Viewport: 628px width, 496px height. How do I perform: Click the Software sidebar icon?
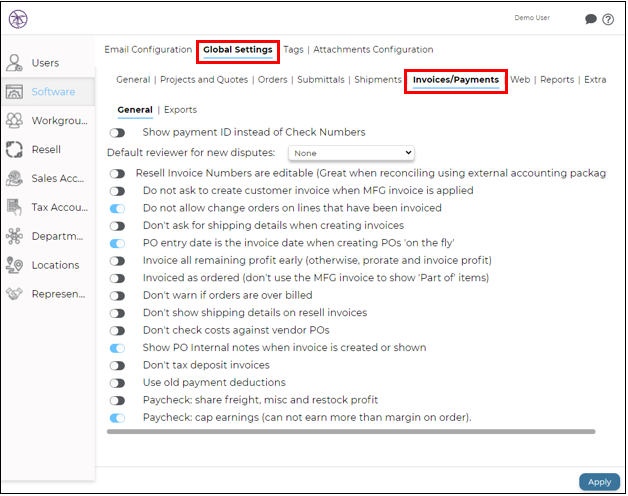pyautogui.click(x=14, y=92)
